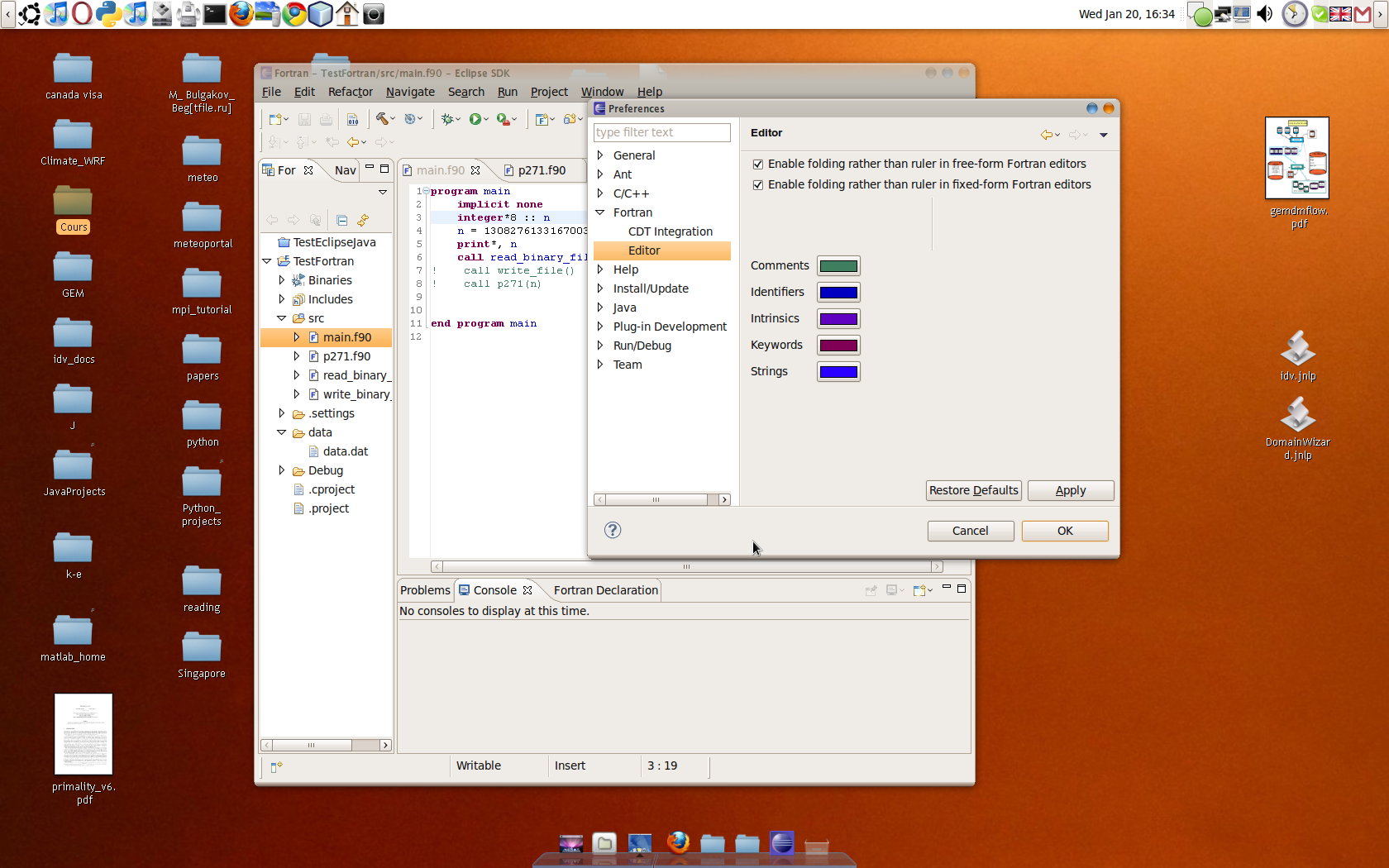Change the Identifiers color swatch
Image resolution: width=1389 pixels, height=868 pixels.
tap(838, 293)
